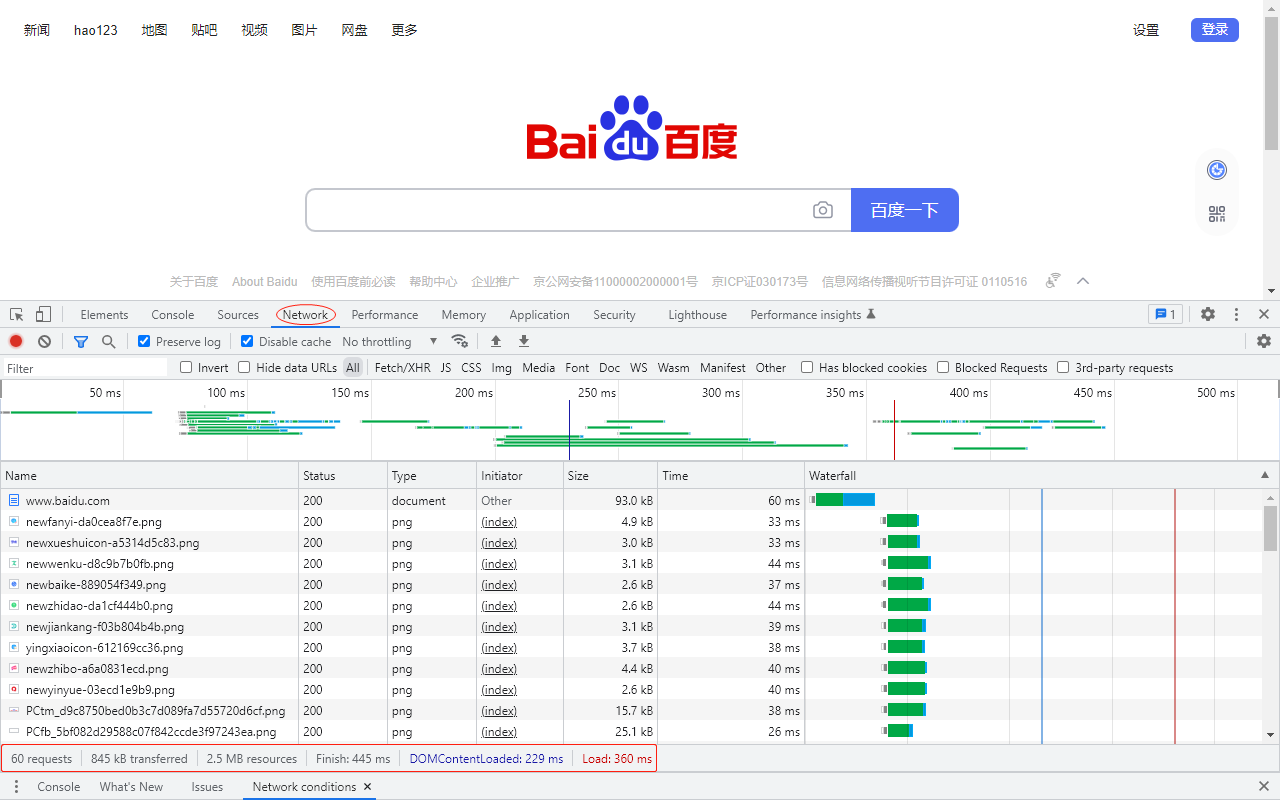1280x800 pixels.
Task: Open the 更多 menu
Action: point(404,30)
